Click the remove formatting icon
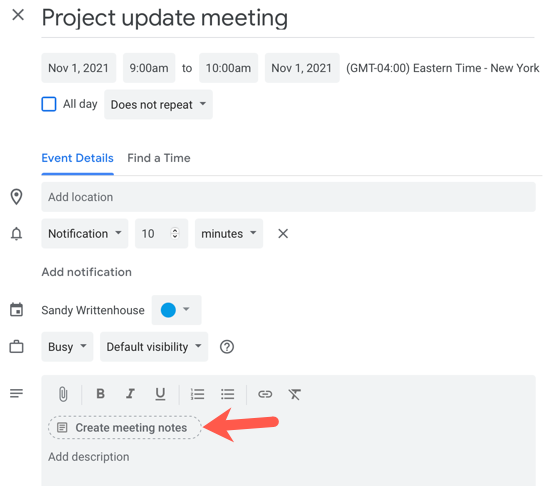Screen dimensions: 546x486 [294, 394]
